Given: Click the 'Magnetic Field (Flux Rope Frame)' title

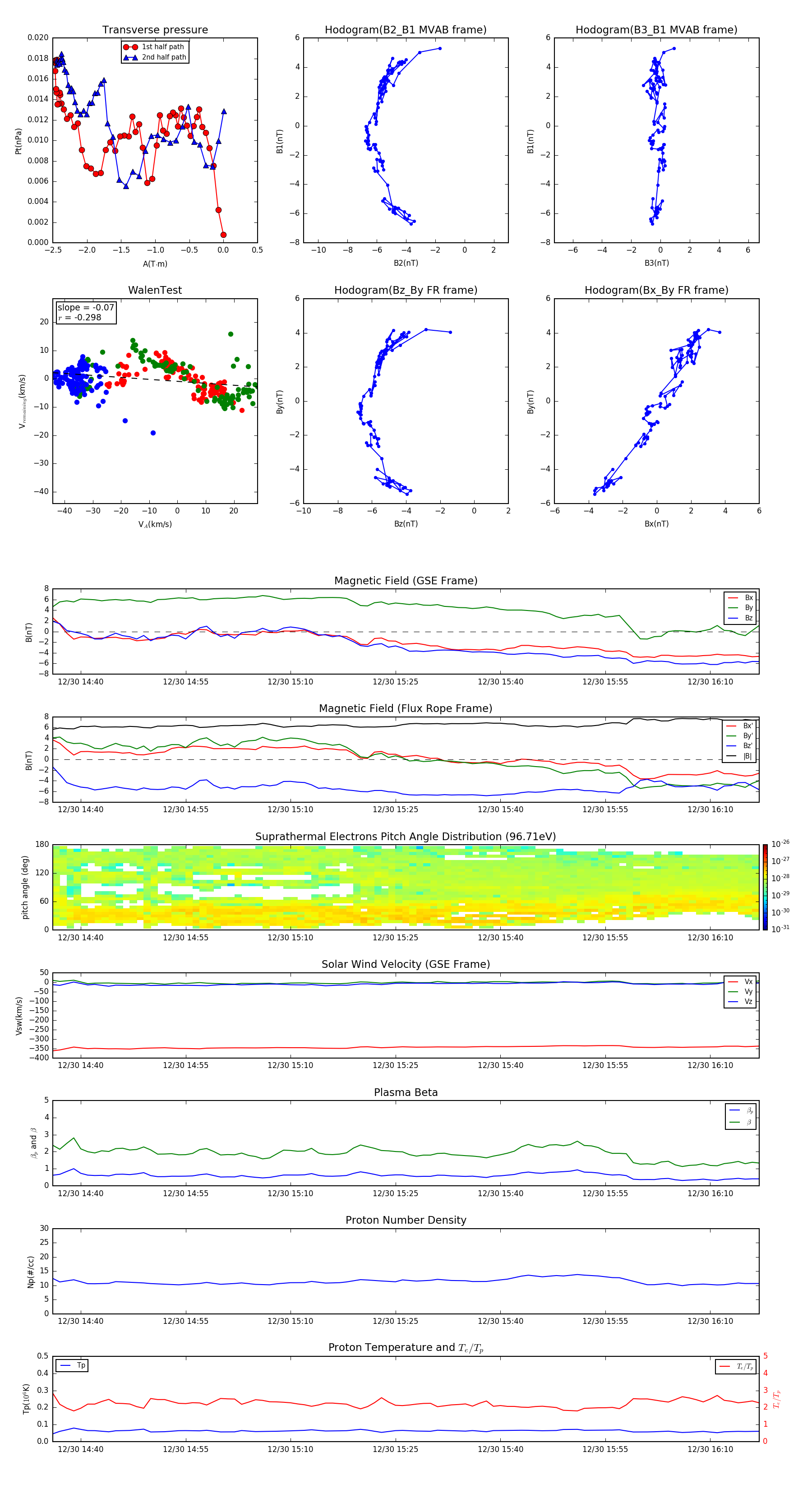Looking at the screenshot, I should click(406, 709).
